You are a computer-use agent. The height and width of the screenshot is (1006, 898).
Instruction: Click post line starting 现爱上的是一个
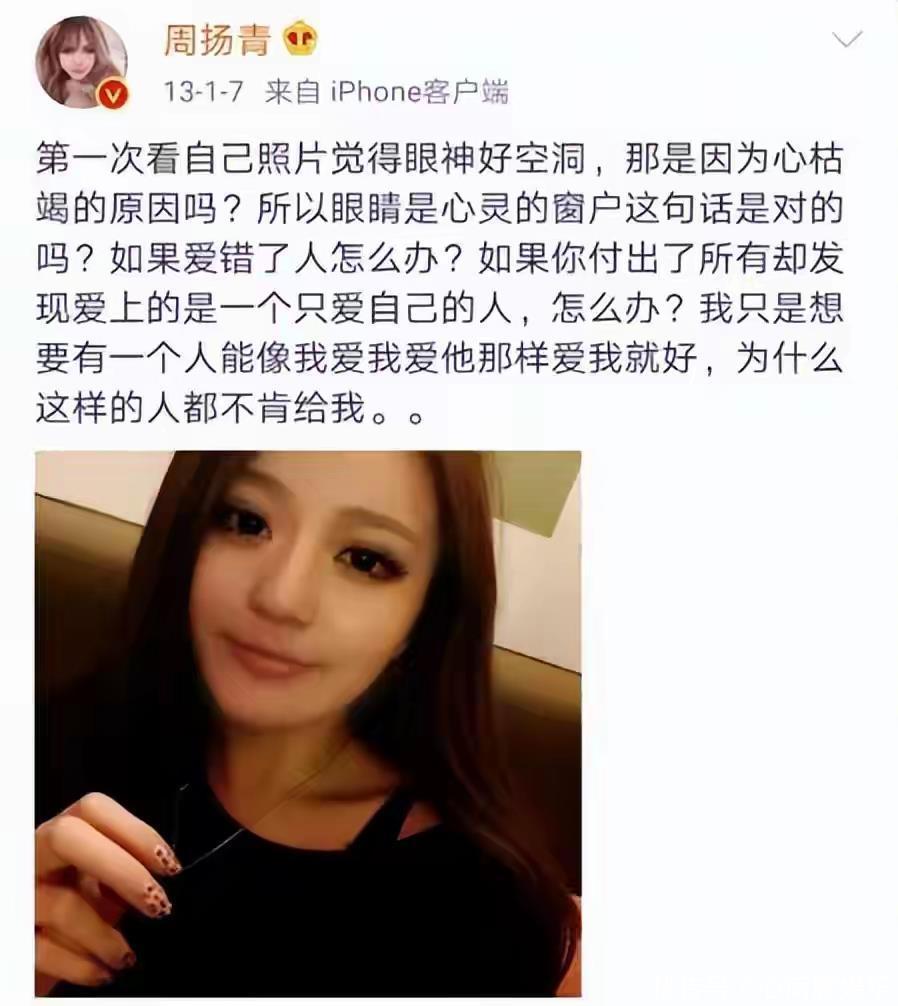[439, 308]
